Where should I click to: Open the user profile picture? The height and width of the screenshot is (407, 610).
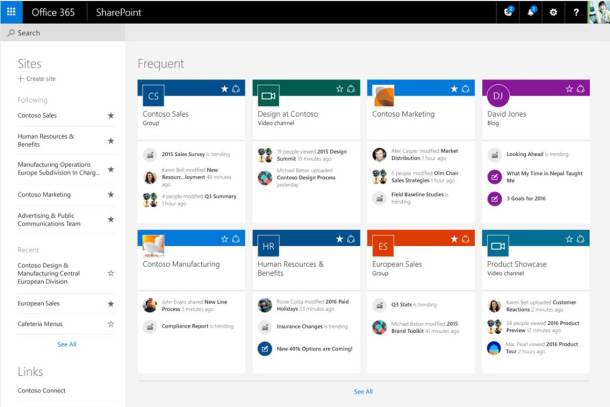pos(599,12)
